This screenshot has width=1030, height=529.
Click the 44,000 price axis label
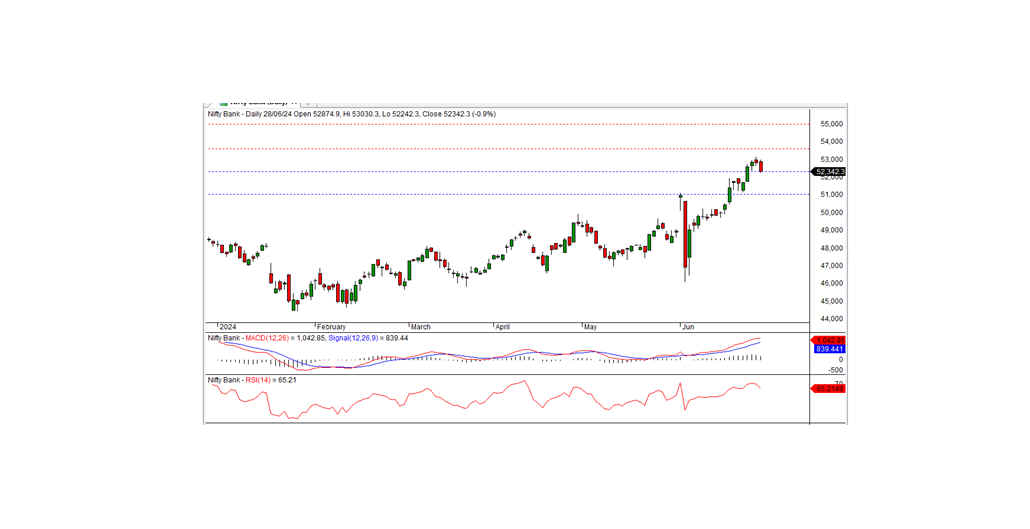click(830, 319)
